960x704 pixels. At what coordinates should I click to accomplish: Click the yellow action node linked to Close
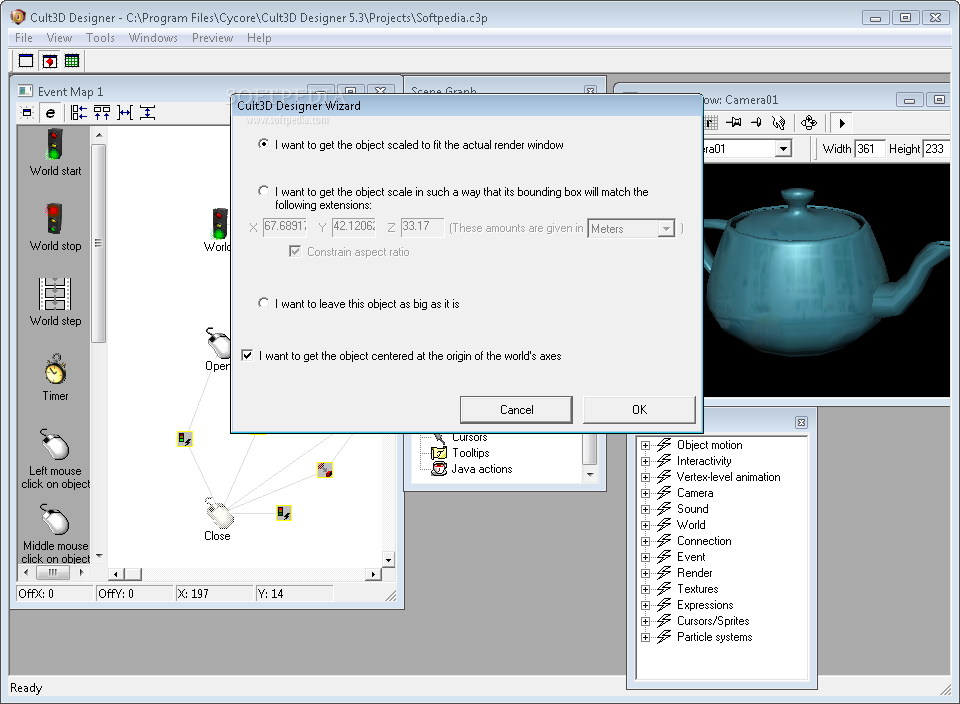tap(283, 513)
